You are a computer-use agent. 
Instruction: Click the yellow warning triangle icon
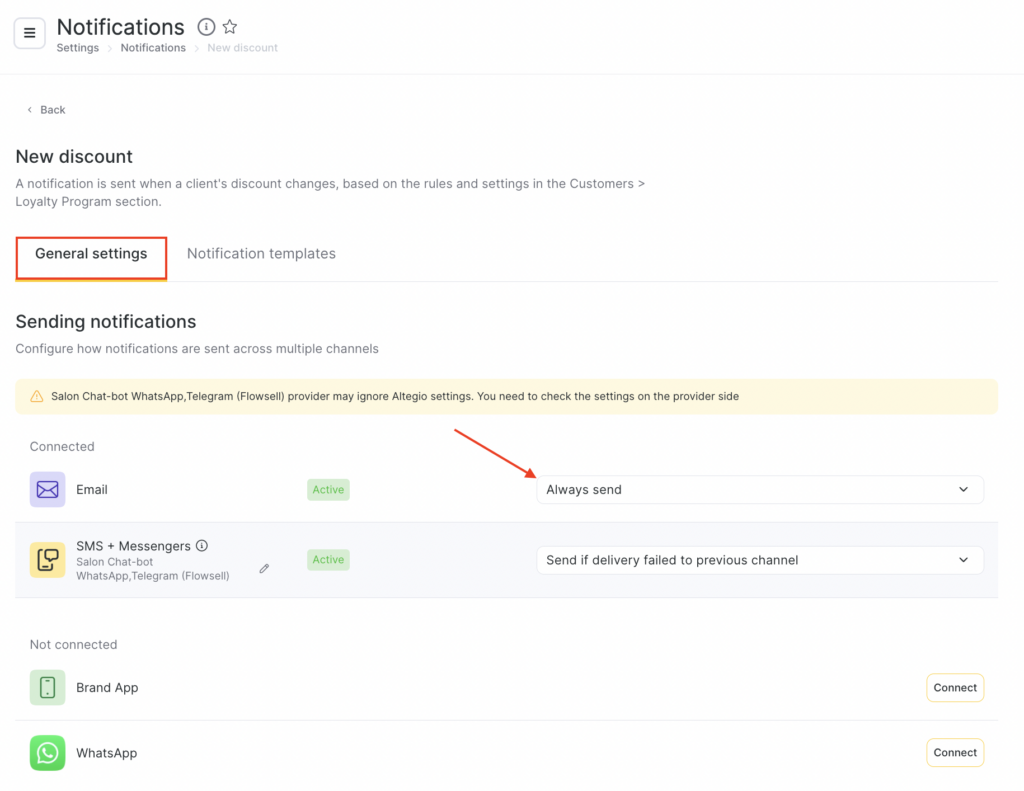pos(37,396)
